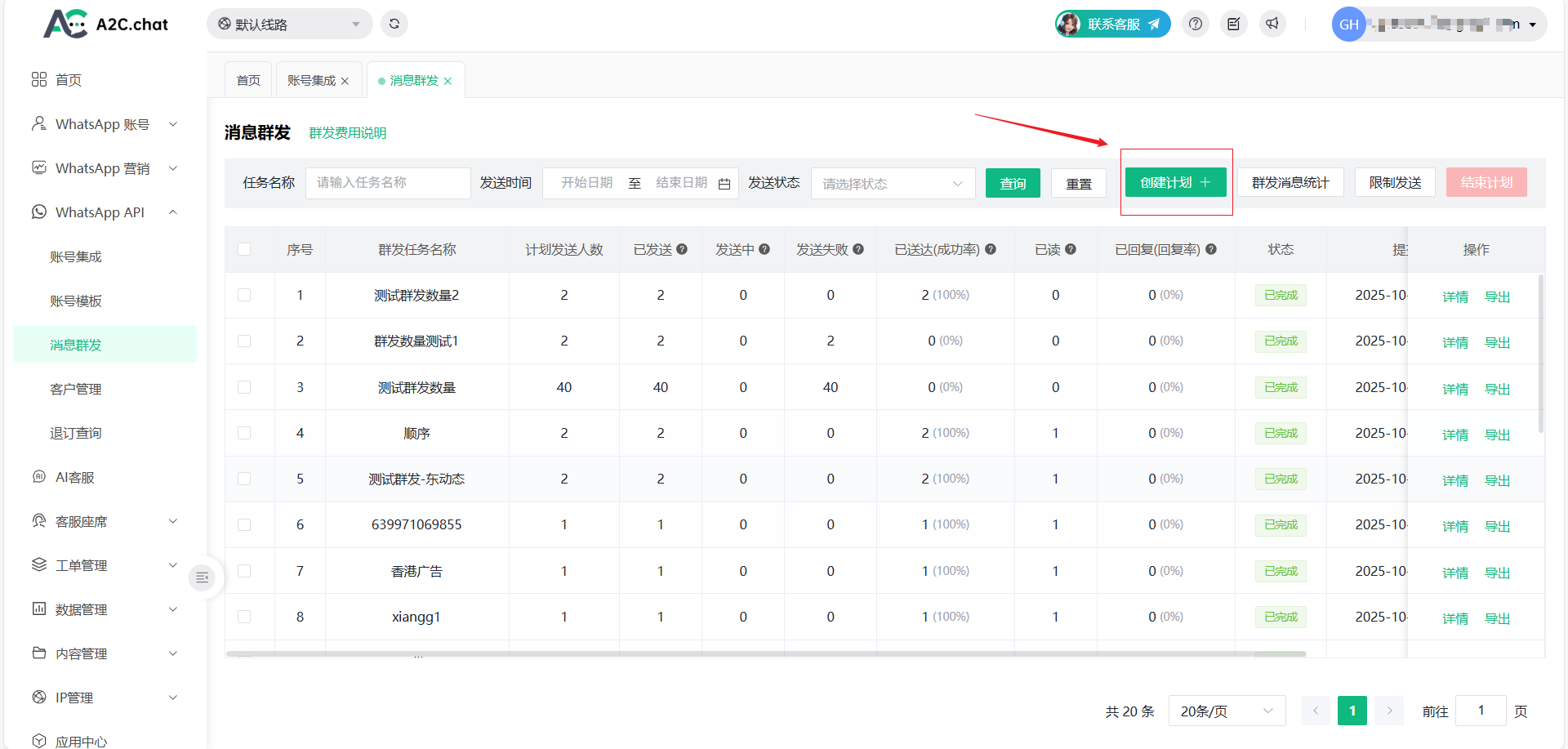The image size is (1568, 749).
Task: Check the box for row 测试群发数量2
Action: (x=244, y=295)
